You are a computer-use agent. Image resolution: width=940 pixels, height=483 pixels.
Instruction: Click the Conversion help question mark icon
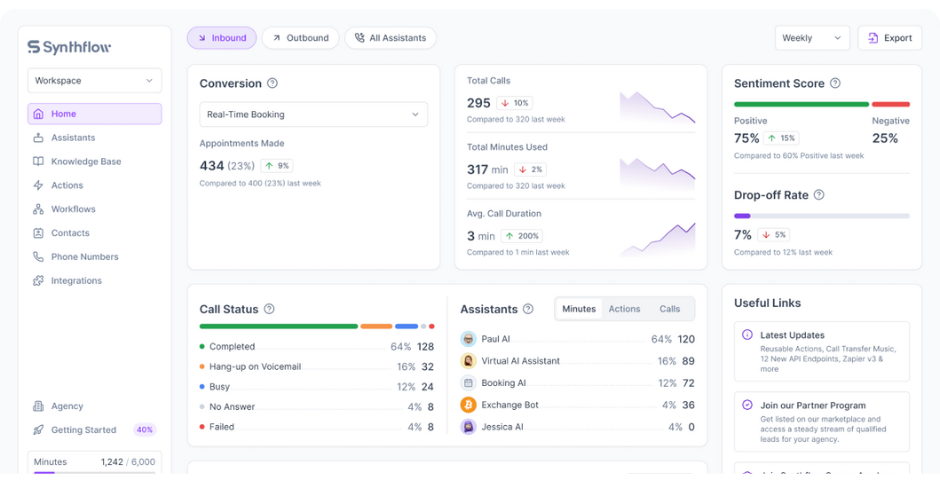point(272,83)
